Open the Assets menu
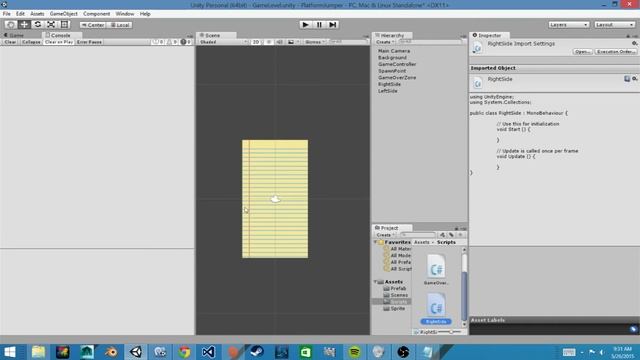The width and height of the screenshot is (640, 360). click(x=37, y=14)
